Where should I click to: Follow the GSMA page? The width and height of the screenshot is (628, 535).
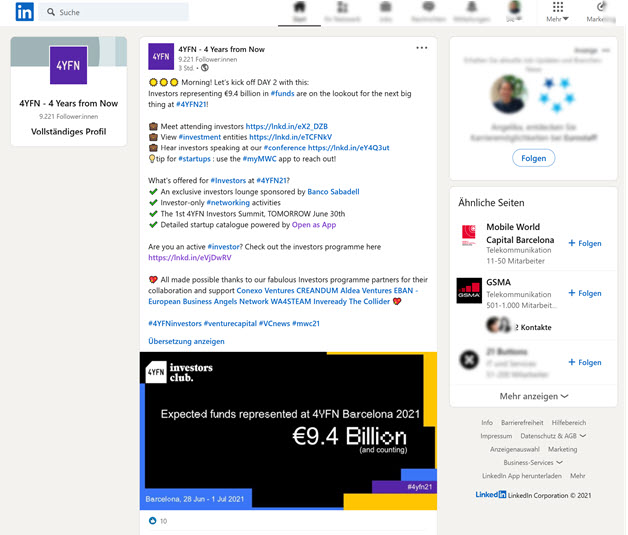click(585, 294)
